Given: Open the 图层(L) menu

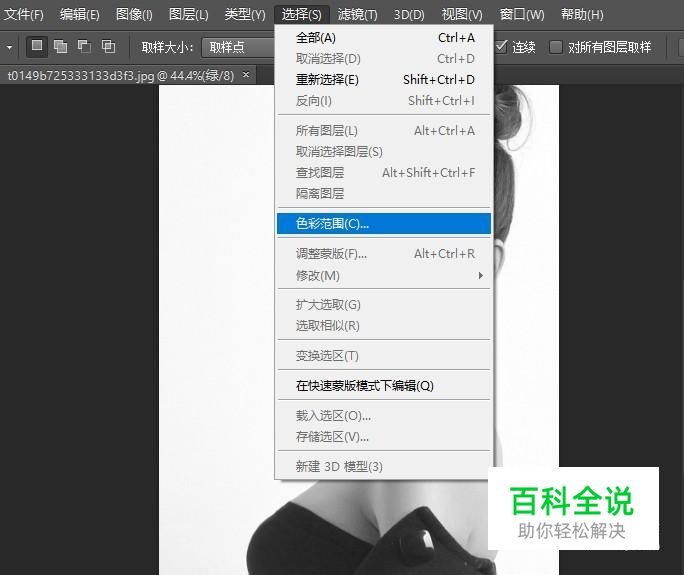Looking at the screenshot, I should (x=188, y=14).
